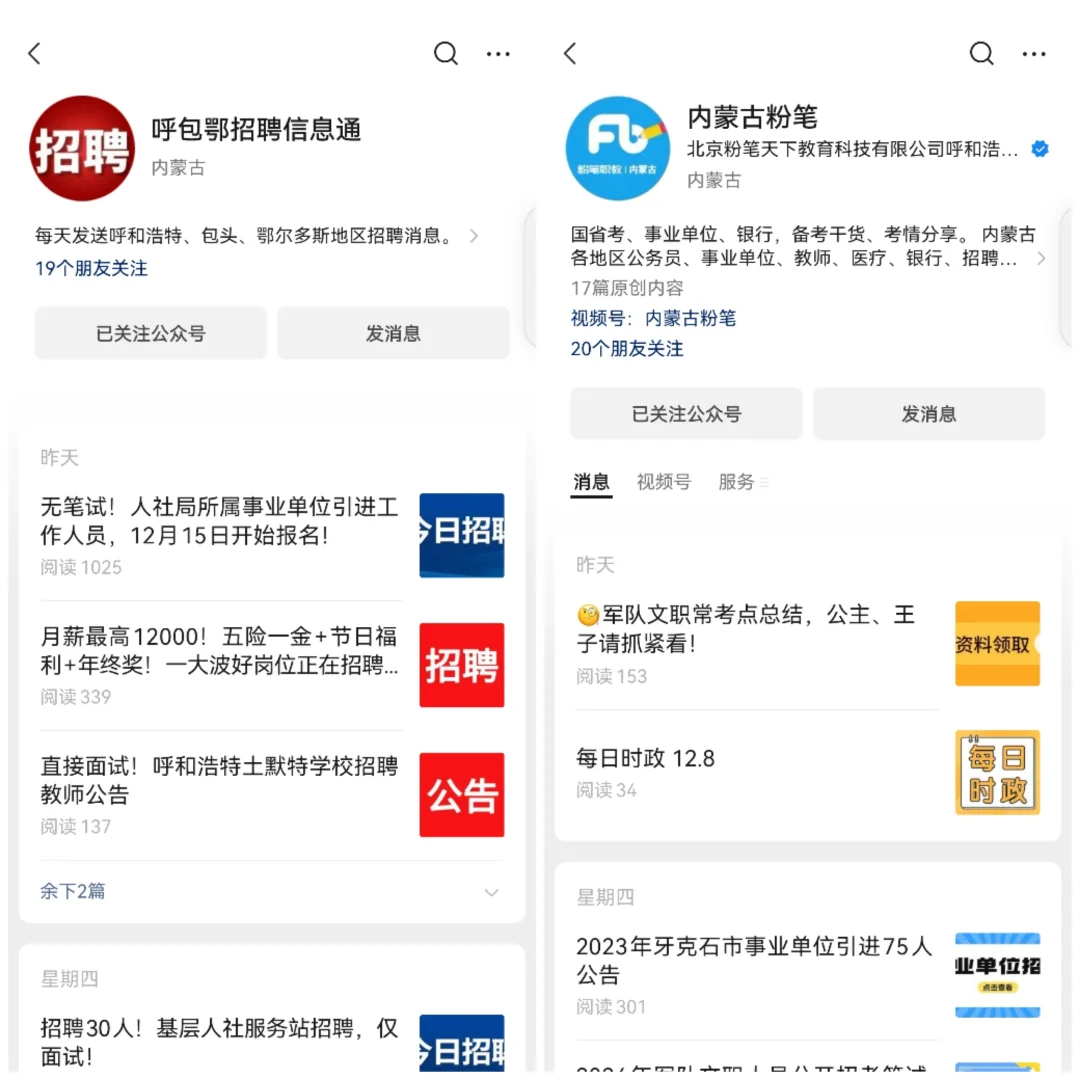Click 阅读 137 read count
The height and width of the screenshot is (1080, 1080).
click(75, 827)
